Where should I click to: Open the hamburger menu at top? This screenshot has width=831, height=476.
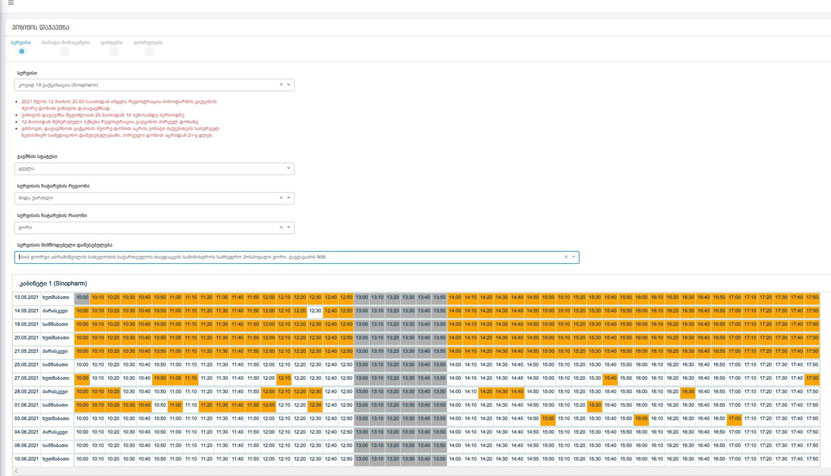click(11, 4)
